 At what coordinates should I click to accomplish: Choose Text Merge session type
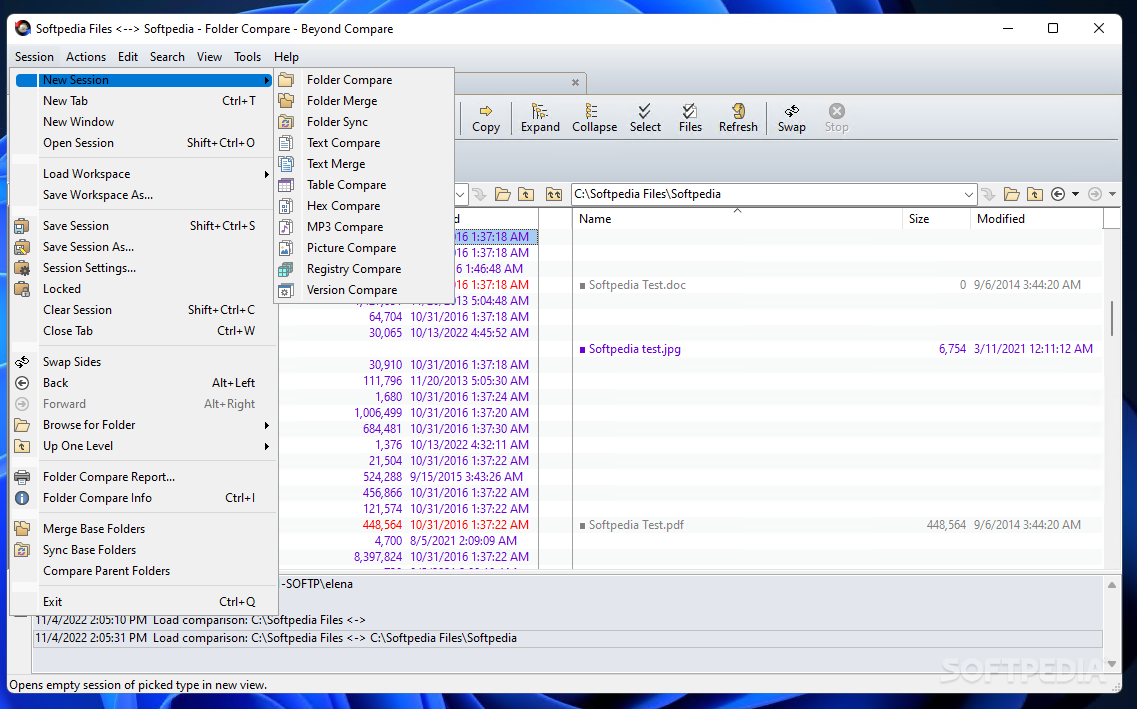click(363, 164)
